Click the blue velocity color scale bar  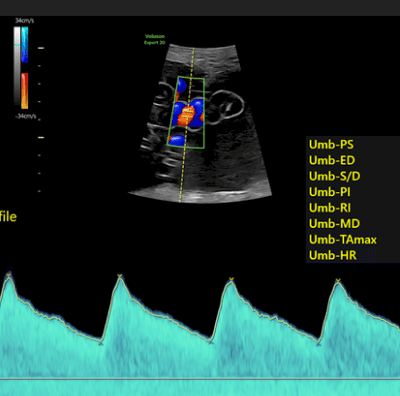tap(25, 45)
